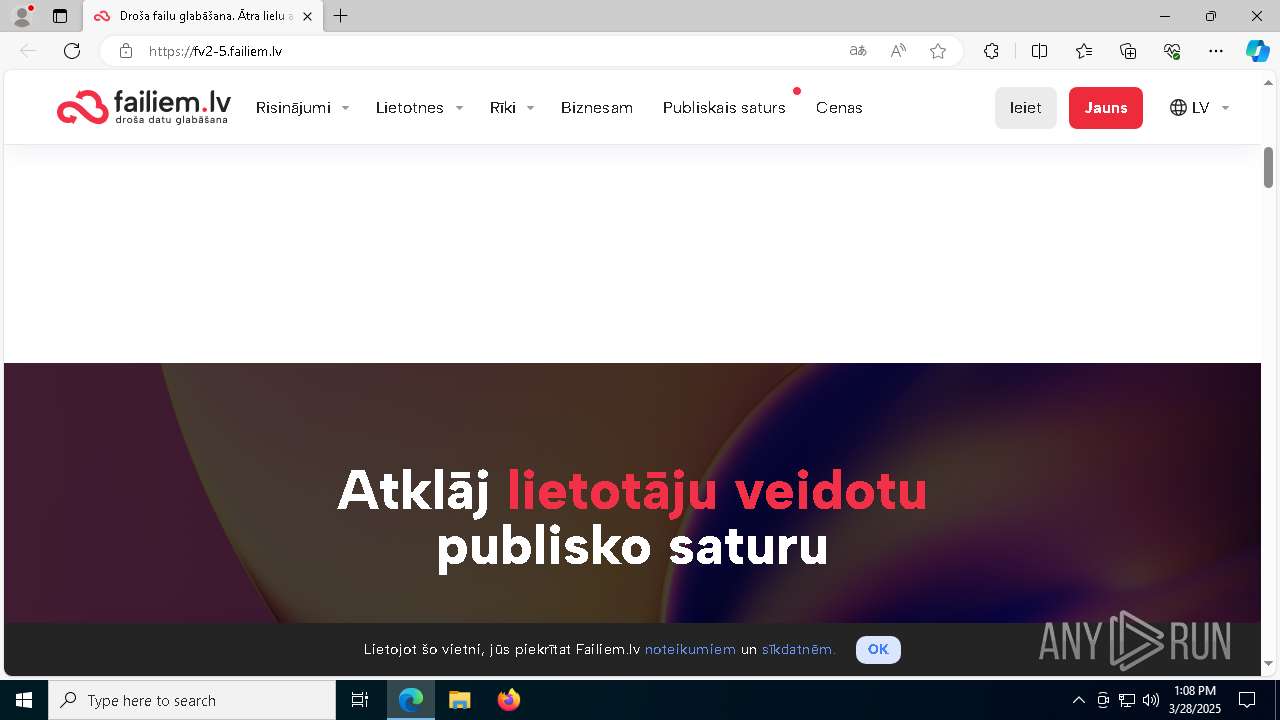Expand the Rīki menu
Image resolution: width=1280 pixels, height=720 pixels.
[512, 108]
